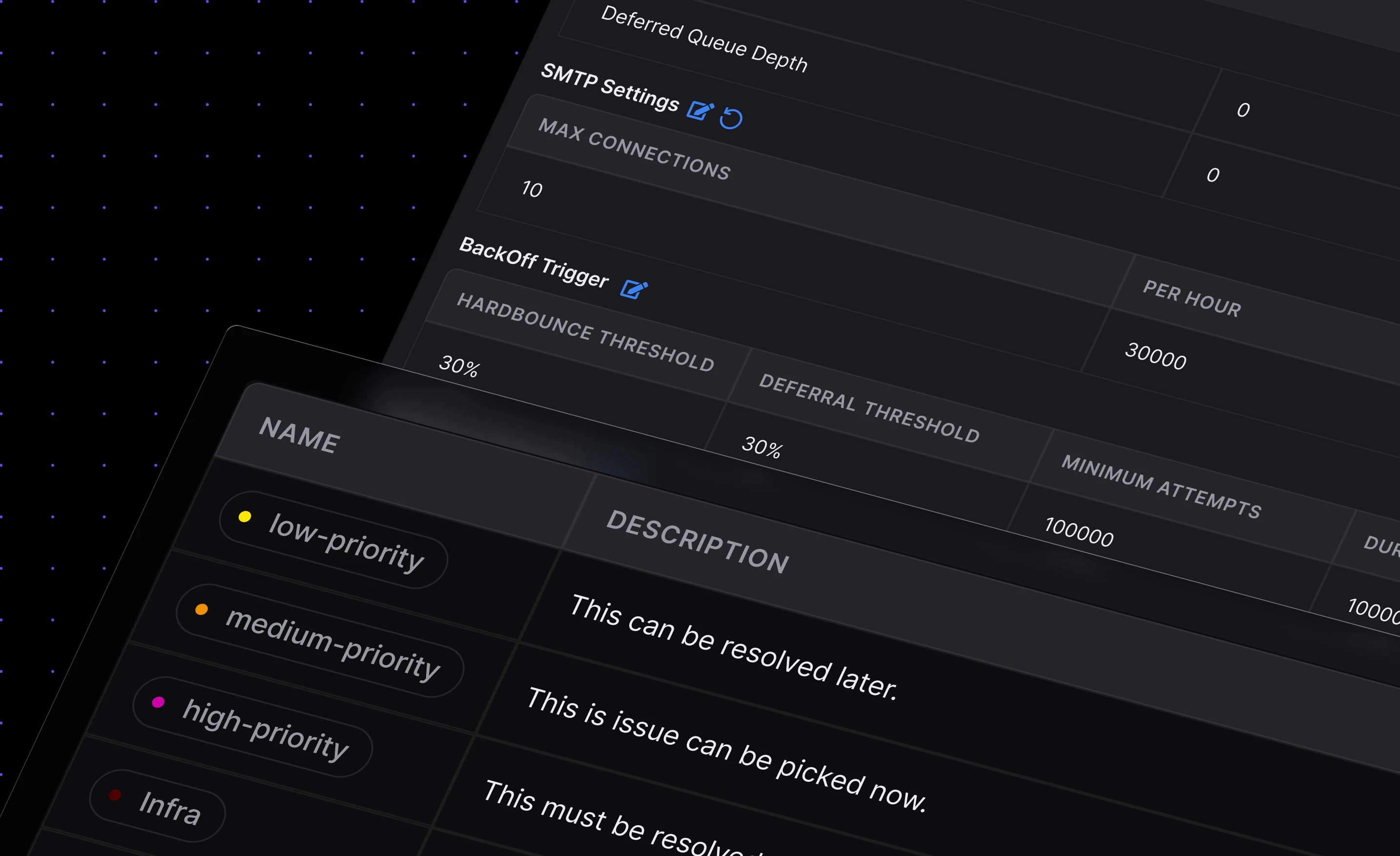Click the Minimum Attempts 100000 value
This screenshot has width=1400, height=856.
[x=1078, y=532]
